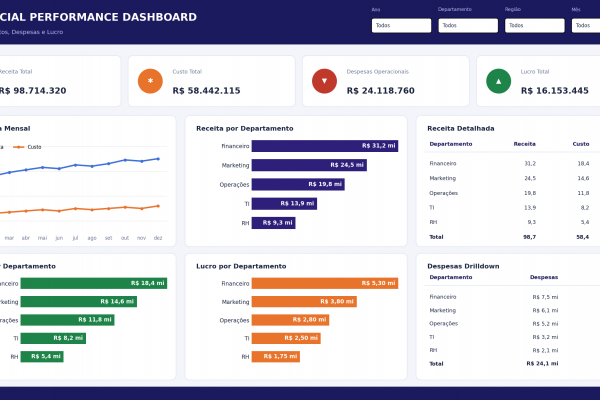Screen dimensions: 600x400
Task: Click the Despesas Operacionais value R$ 24.118.760
Action: (380, 91)
